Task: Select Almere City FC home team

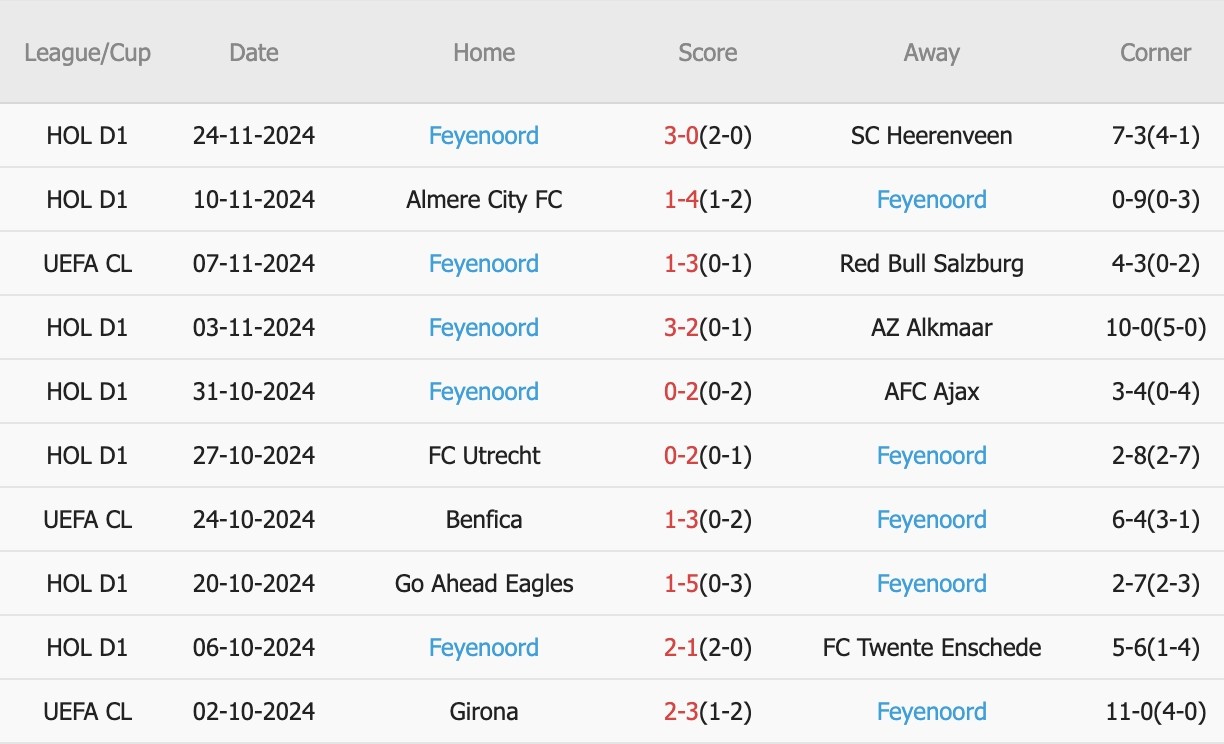Action: [x=484, y=200]
